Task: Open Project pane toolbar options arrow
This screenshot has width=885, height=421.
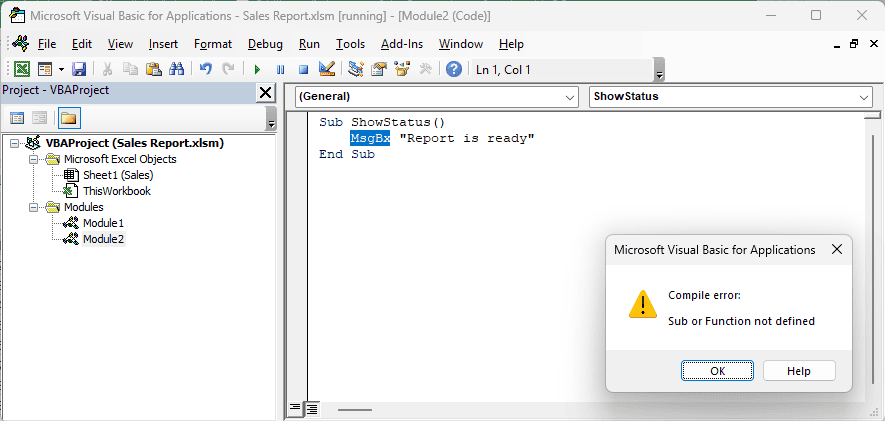Action: point(271,118)
